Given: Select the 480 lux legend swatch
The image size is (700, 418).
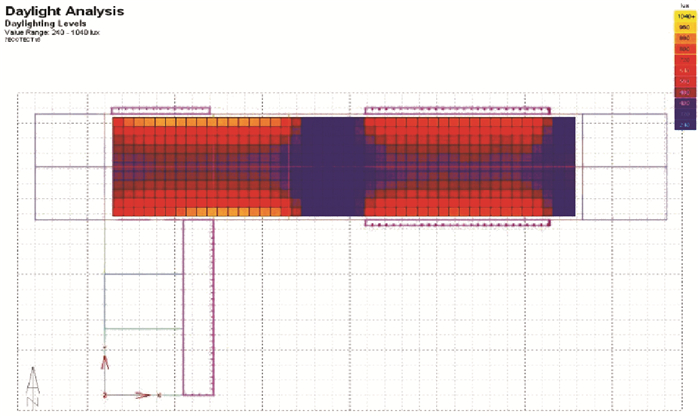Looking at the screenshot, I should [683, 93].
